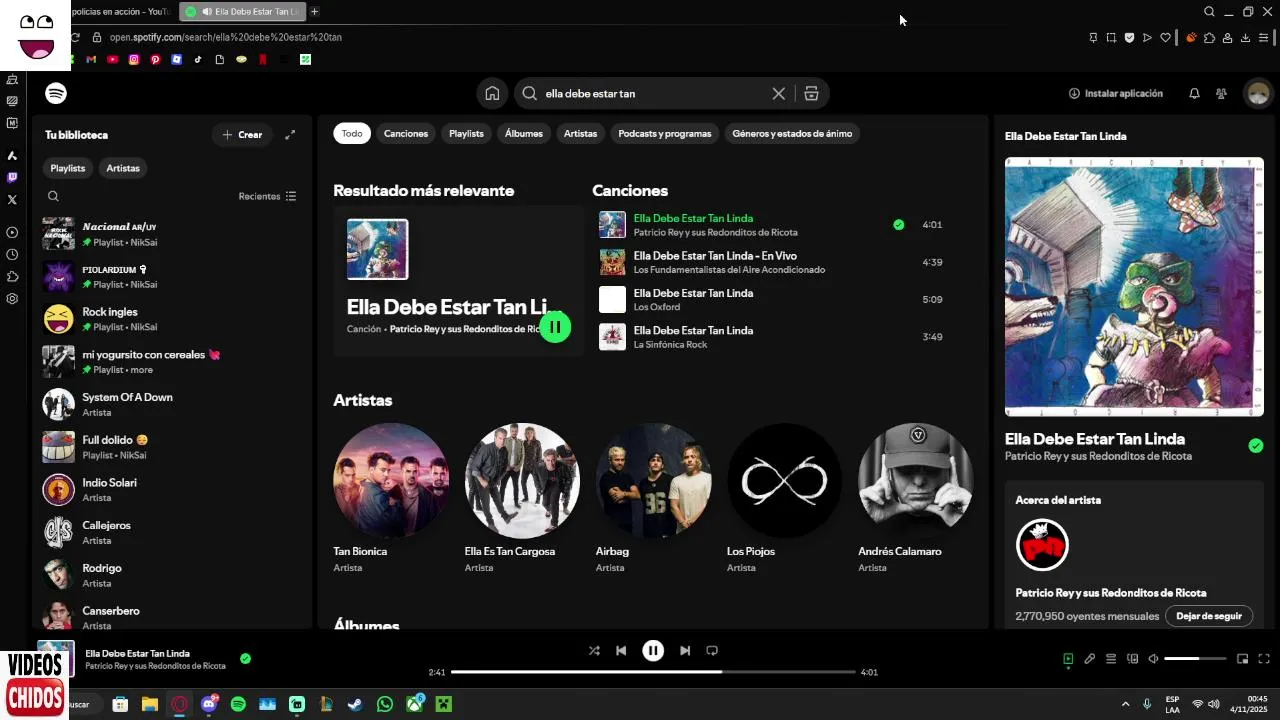1280x720 pixels.
Task: Enter fullscreen player mode
Action: tap(1264, 659)
